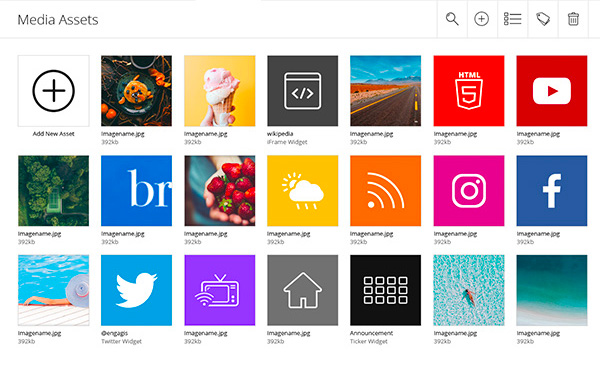Viewport: 600px width, 370px height.
Task: Open the search magnifier icon
Action: 452,19
